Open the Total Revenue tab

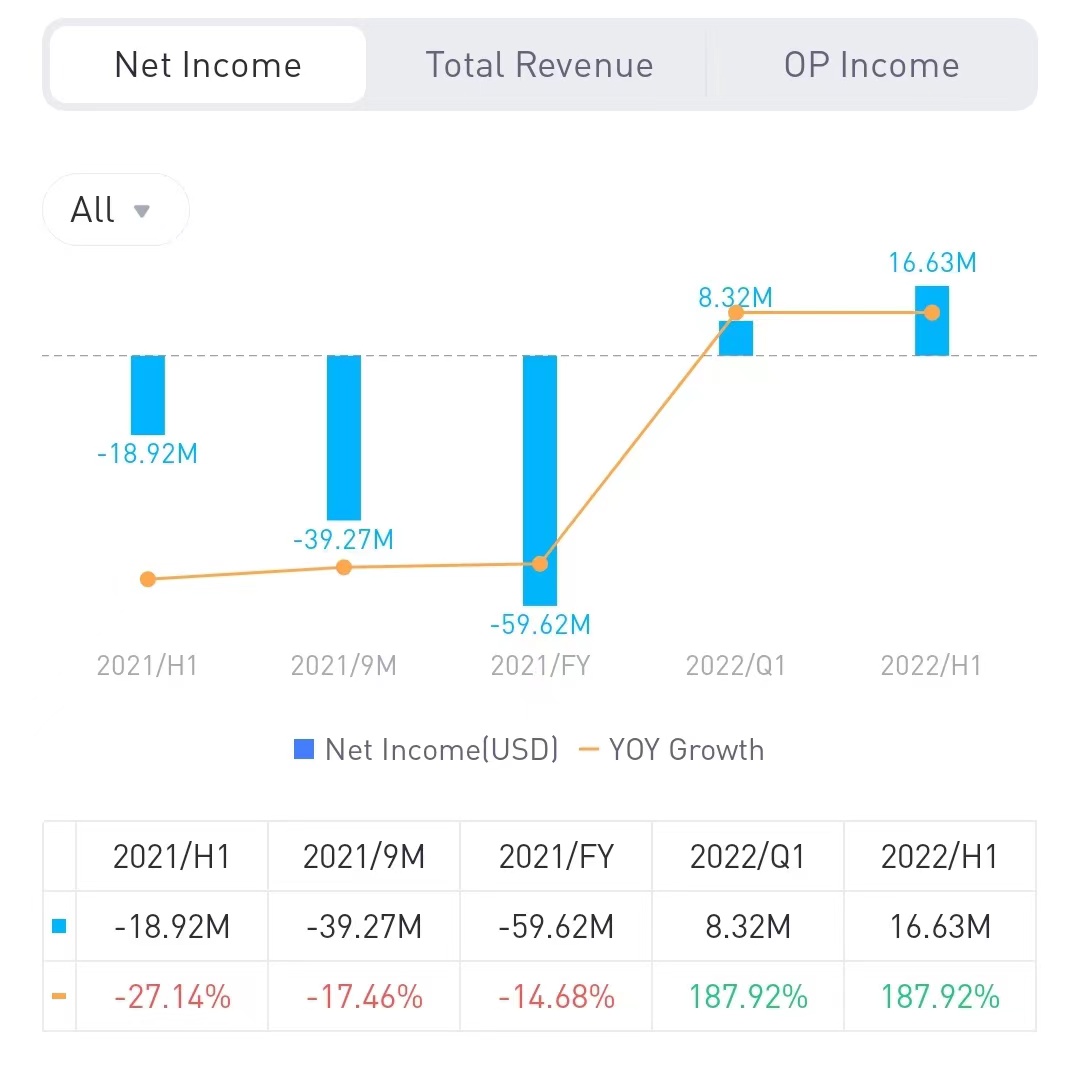coord(539,65)
